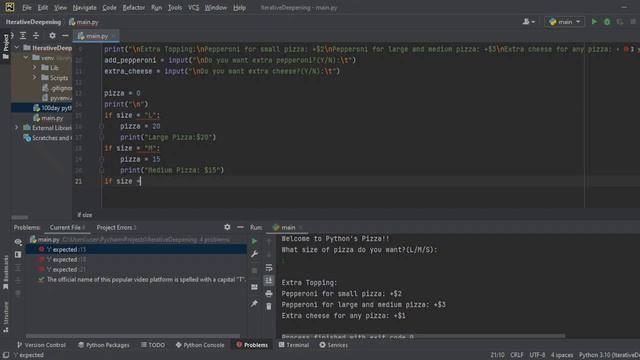640x360 pixels.
Task: Hide the Project tool window
Action: coord(65,36)
